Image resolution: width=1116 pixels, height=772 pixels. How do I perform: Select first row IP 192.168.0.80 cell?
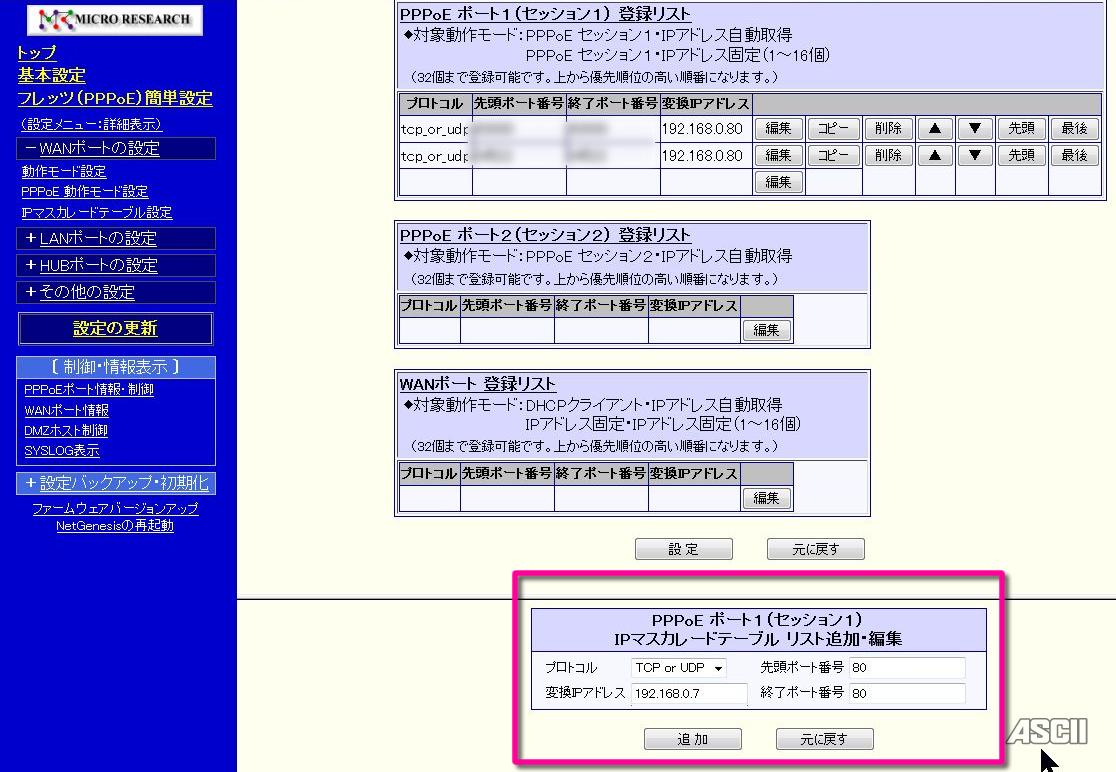point(705,129)
